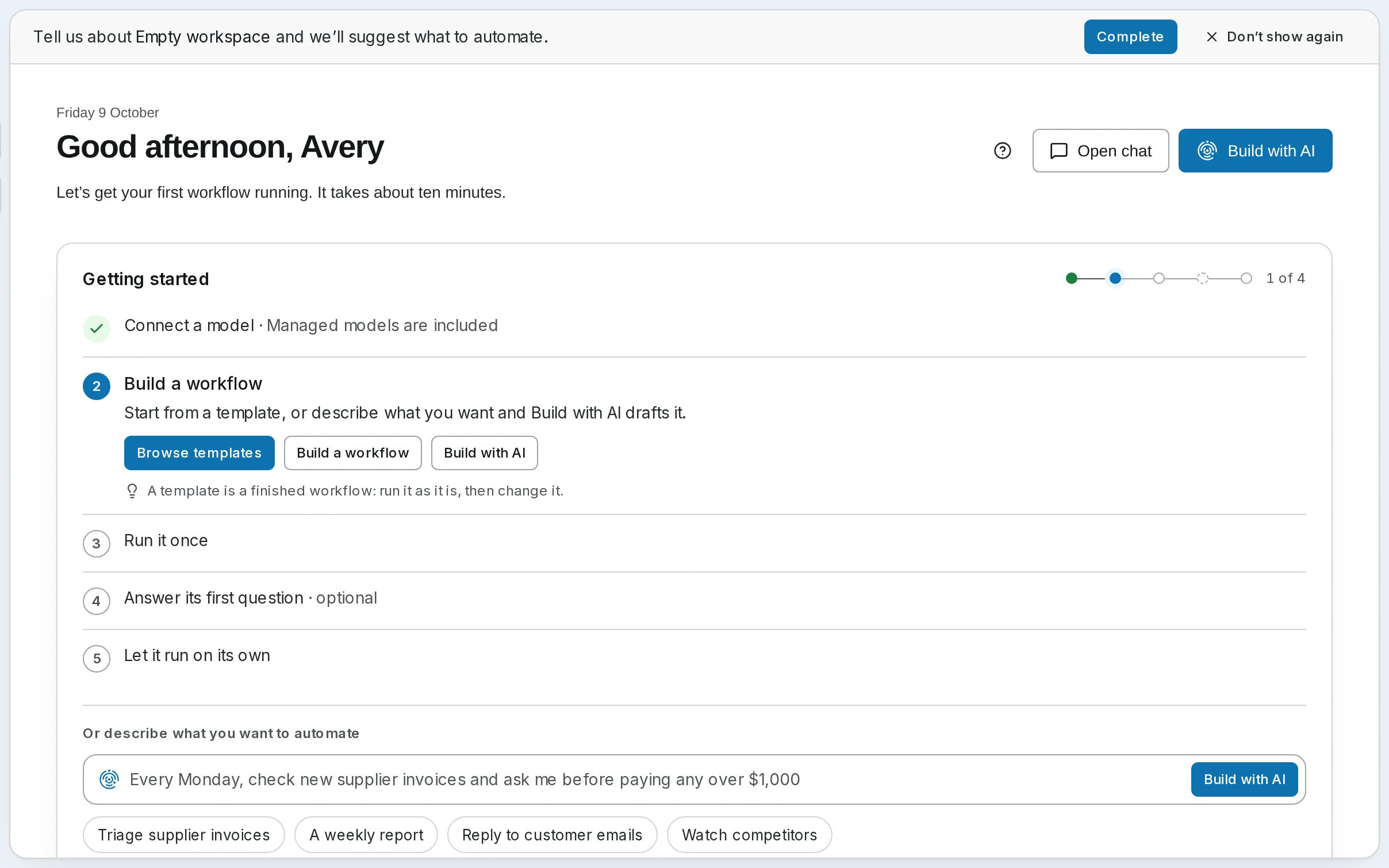The image size is (1389, 868).
Task: Click the help question mark icon
Action: point(1002,151)
